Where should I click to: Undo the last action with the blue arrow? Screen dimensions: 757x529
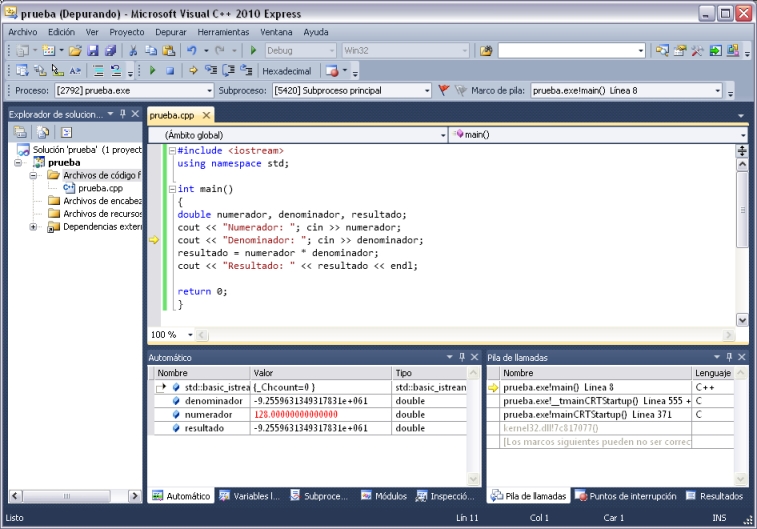click(x=192, y=50)
